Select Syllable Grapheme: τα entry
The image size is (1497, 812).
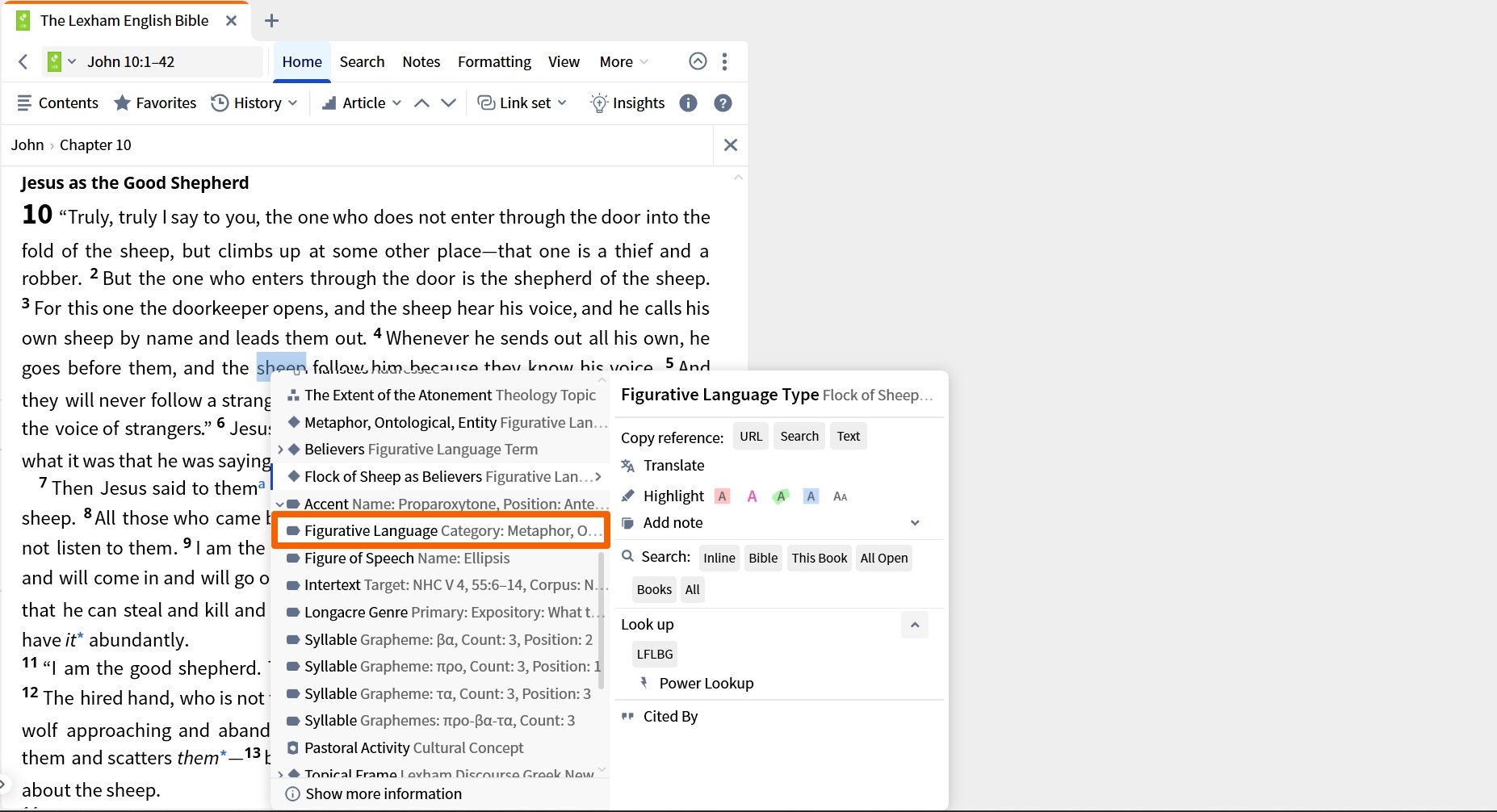tap(441, 693)
